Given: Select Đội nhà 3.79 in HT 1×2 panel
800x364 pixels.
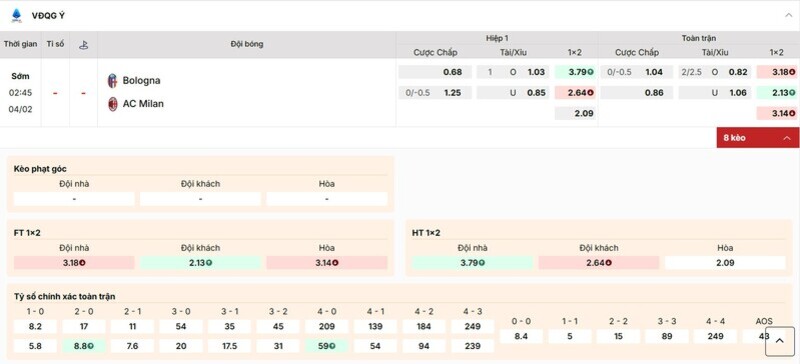Looking at the screenshot, I should point(472,263).
